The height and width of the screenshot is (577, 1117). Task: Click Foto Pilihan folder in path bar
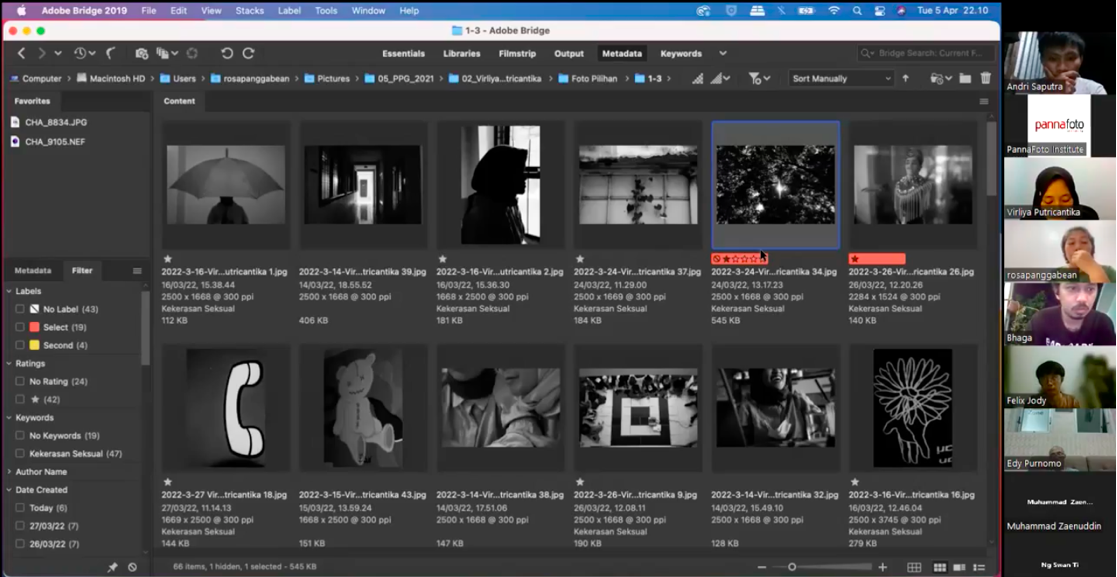[x=588, y=78]
